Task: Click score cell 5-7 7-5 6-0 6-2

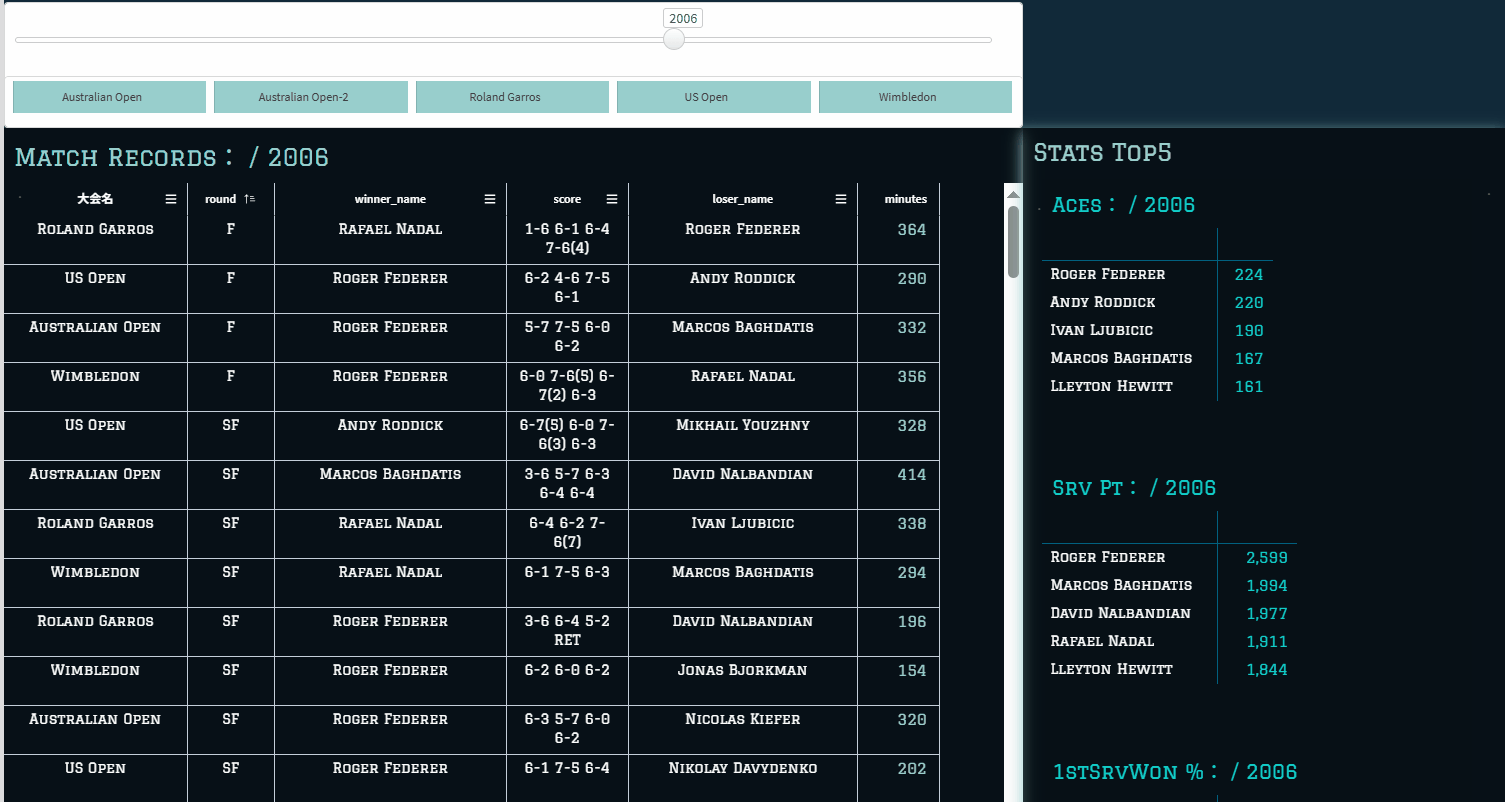Action: pyautogui.click(x=567, y=338)
